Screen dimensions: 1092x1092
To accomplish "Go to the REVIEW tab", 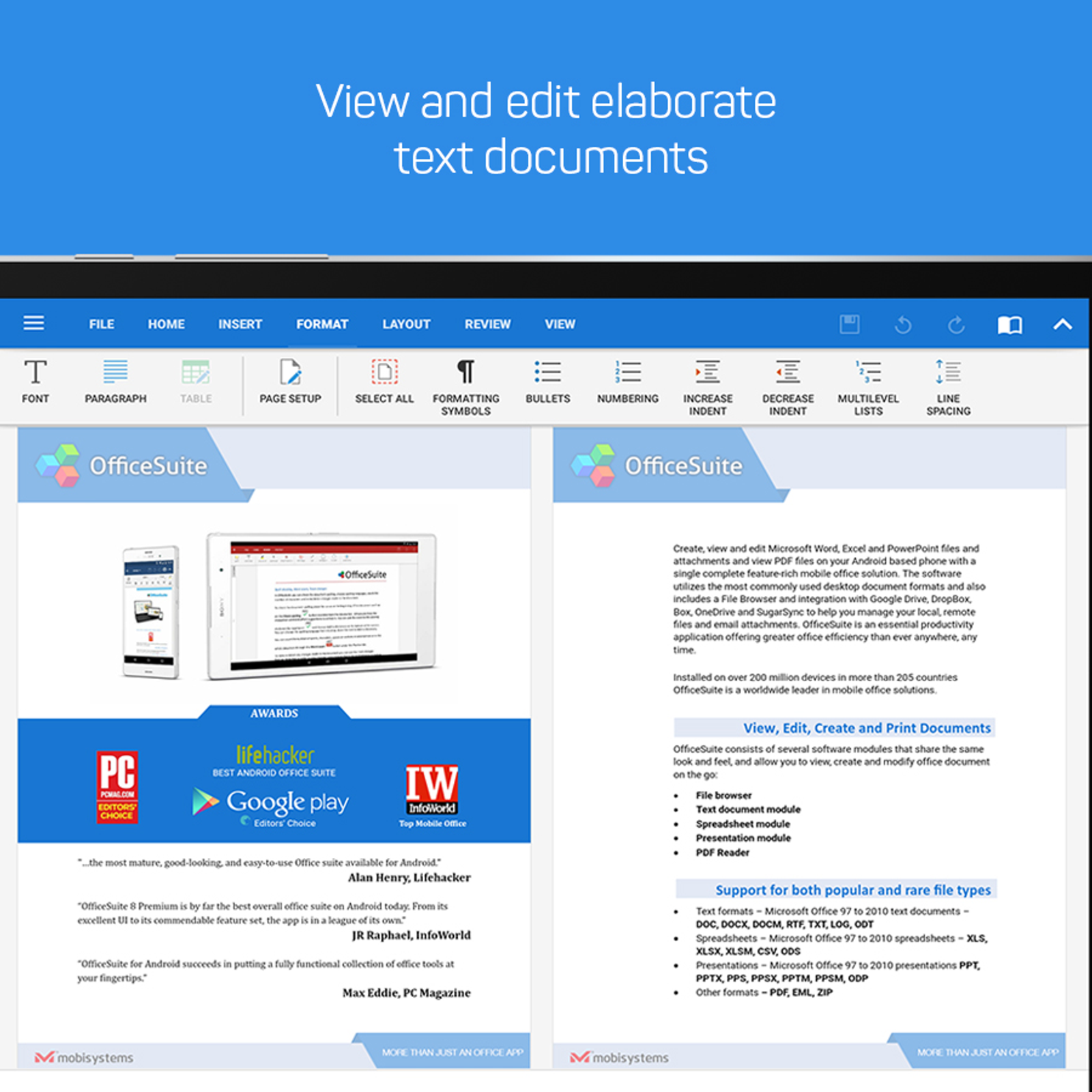I will click(487, 324).
